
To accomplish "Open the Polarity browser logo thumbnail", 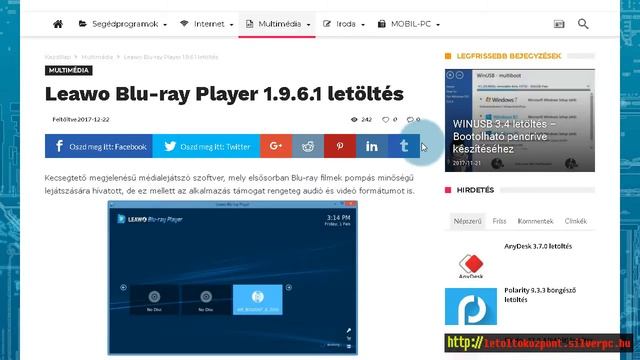I will pos(471,307).
